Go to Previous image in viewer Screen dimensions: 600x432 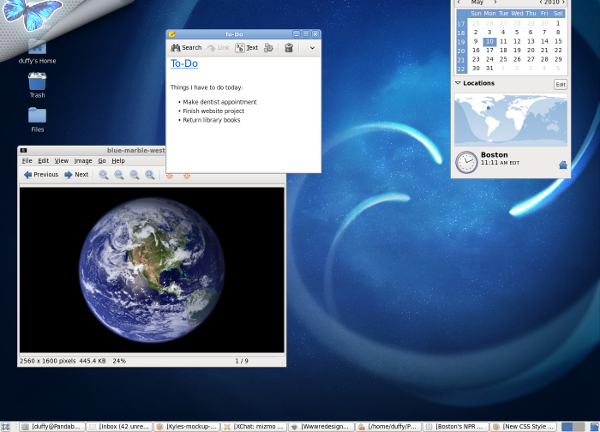tap(41, 174)
